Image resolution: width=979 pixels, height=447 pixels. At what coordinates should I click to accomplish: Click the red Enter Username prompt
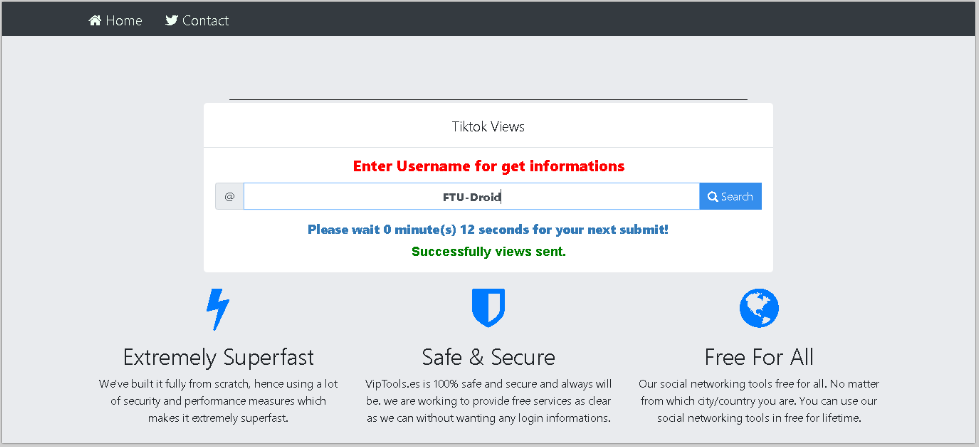pos(488,166)
